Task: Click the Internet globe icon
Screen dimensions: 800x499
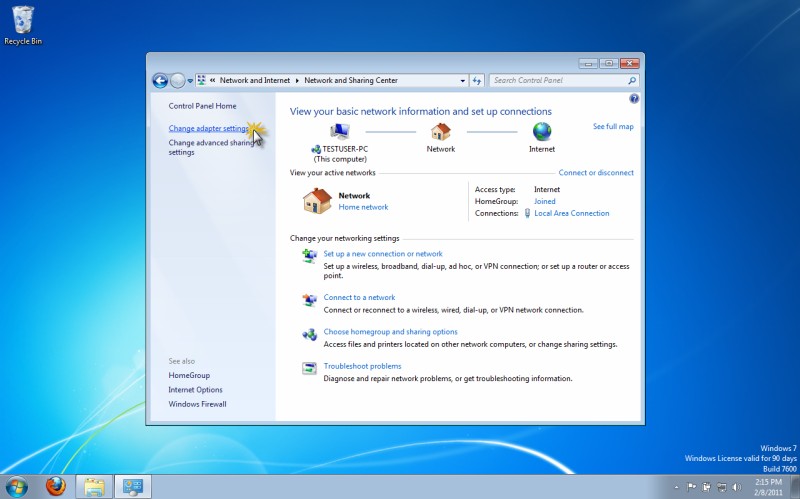Action: (x=542, y=132)
